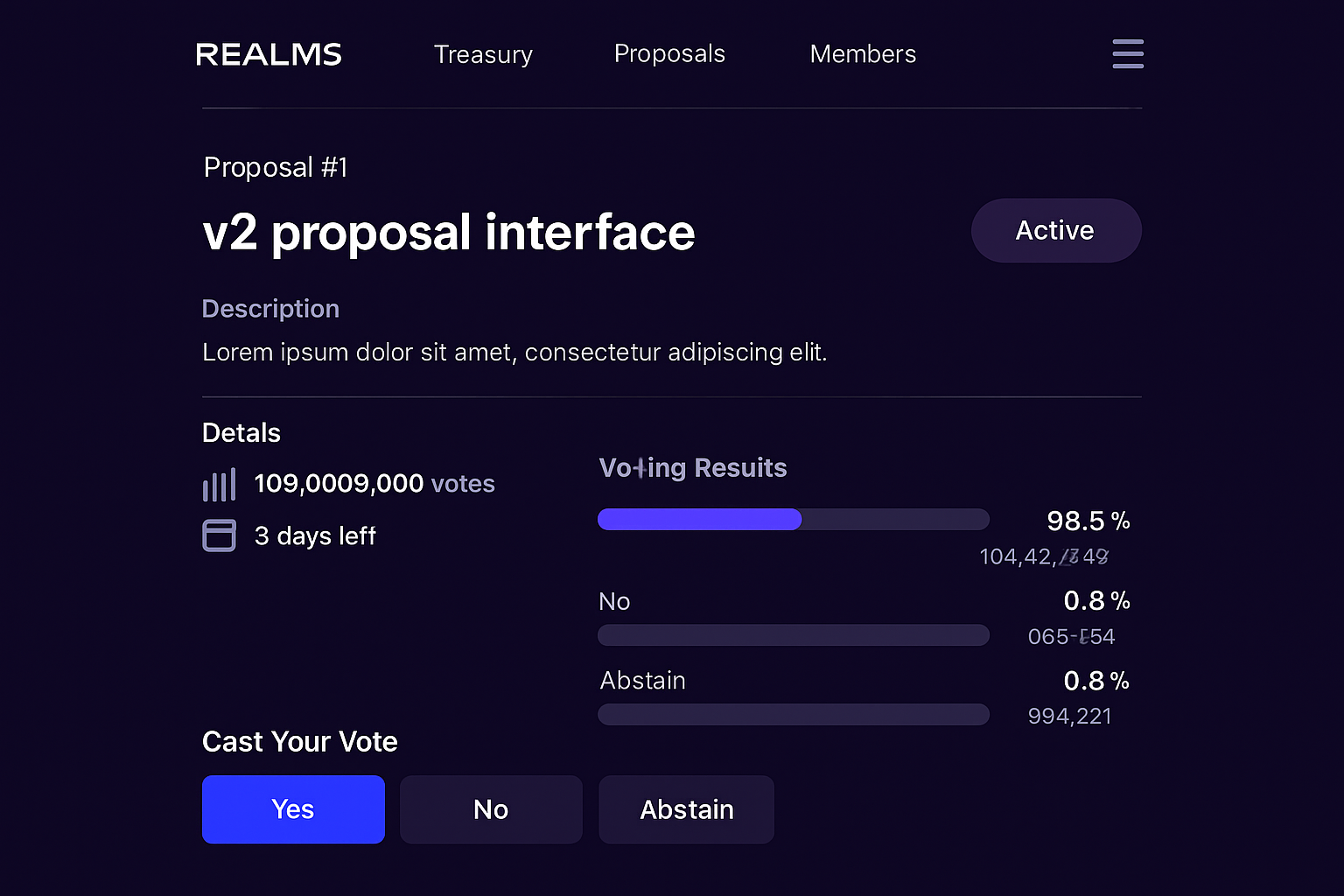Click the v2 proposal interface title

[x=449, y=233]
